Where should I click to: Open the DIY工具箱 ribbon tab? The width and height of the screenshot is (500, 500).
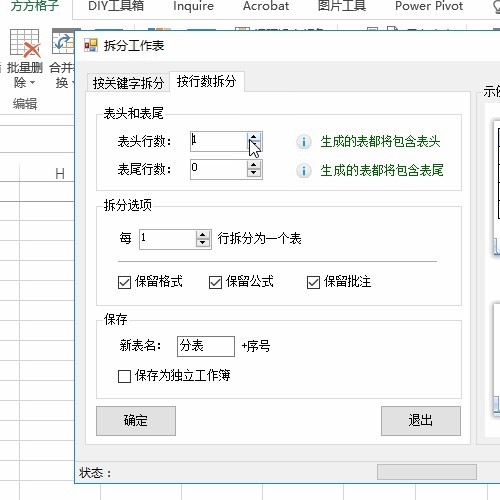tap(116, 6)
